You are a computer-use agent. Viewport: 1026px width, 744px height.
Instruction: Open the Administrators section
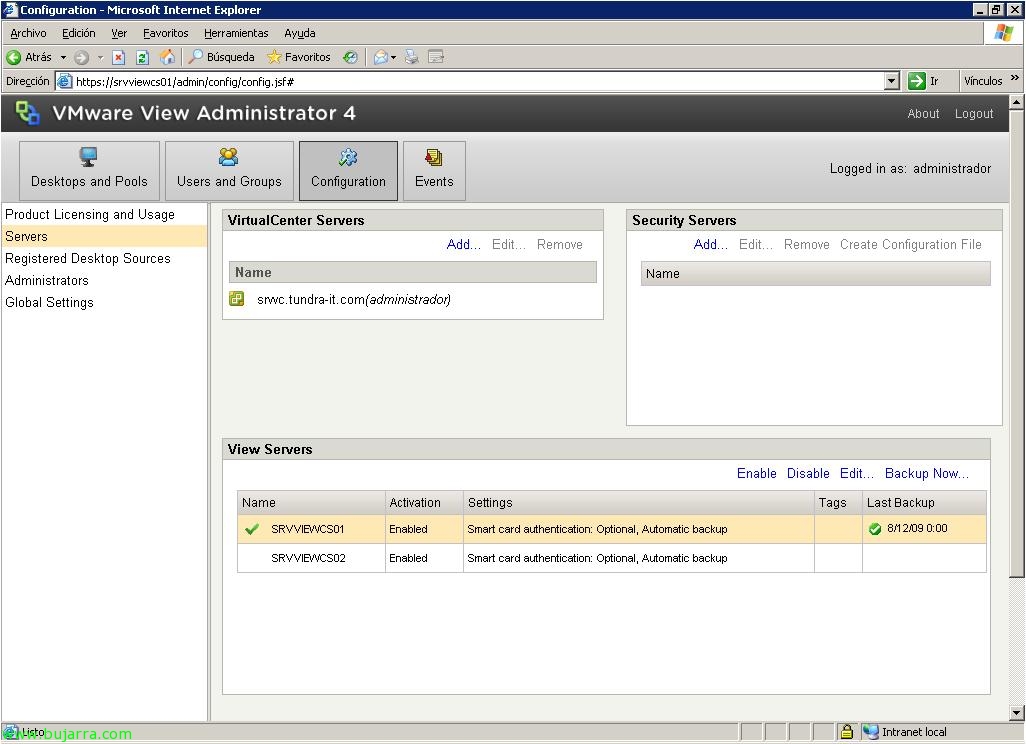[46, 281]
